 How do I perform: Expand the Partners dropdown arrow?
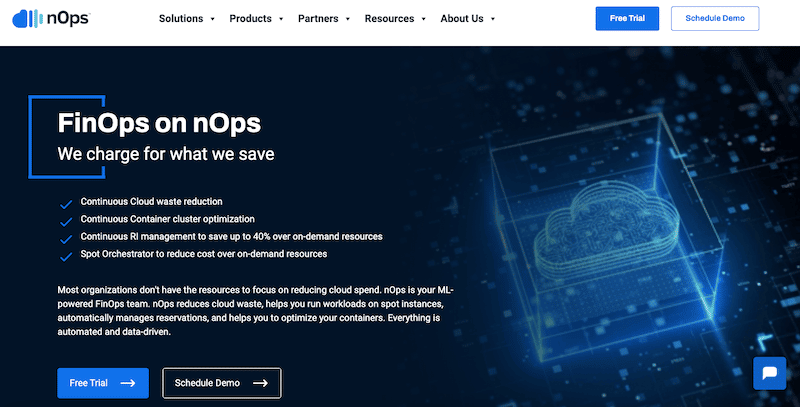click(x=348, y=19)
